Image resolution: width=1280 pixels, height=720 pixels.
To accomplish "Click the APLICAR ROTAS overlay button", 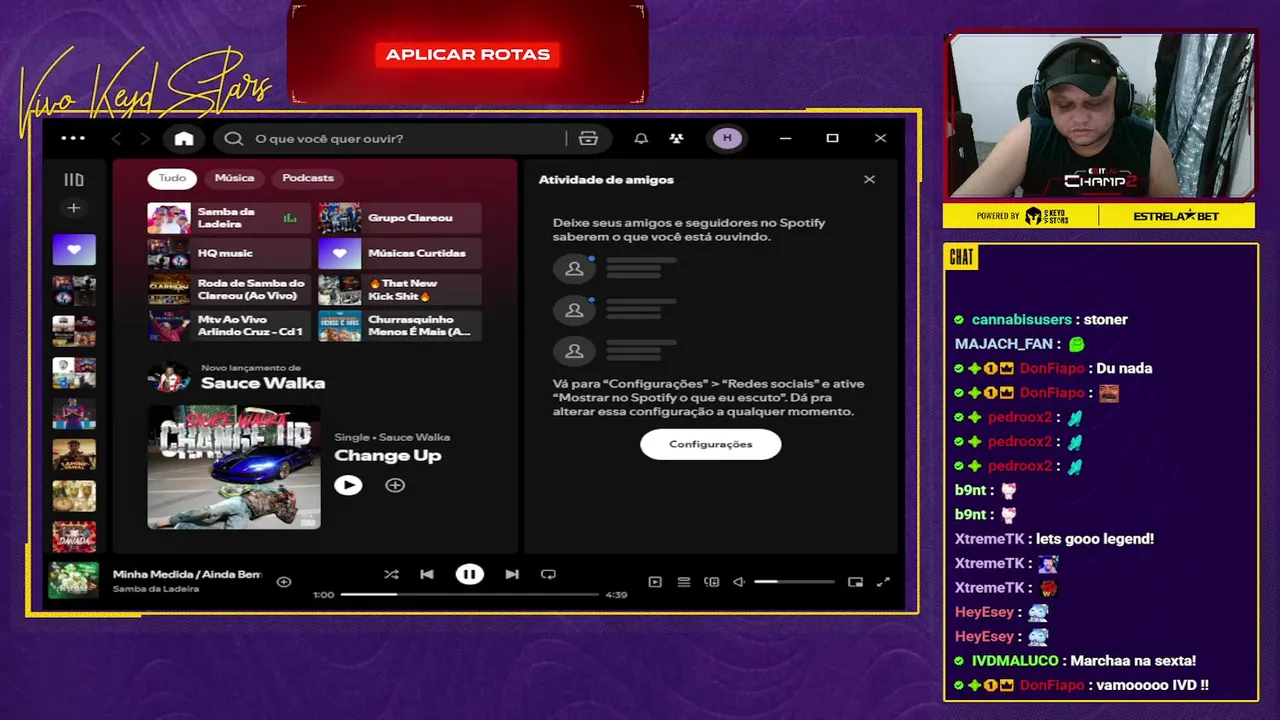I will [468, 55].
